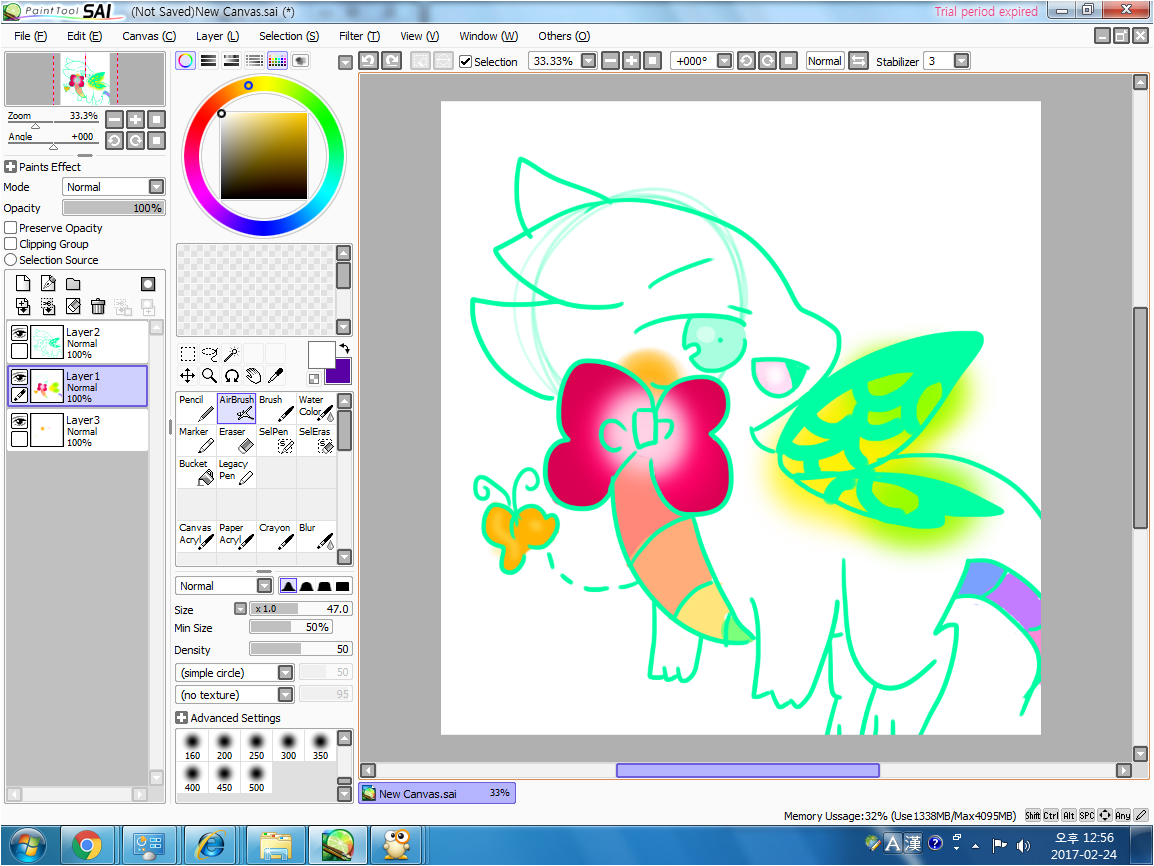
Task: Set Selection Source radio button
Action: coord(11,260)
